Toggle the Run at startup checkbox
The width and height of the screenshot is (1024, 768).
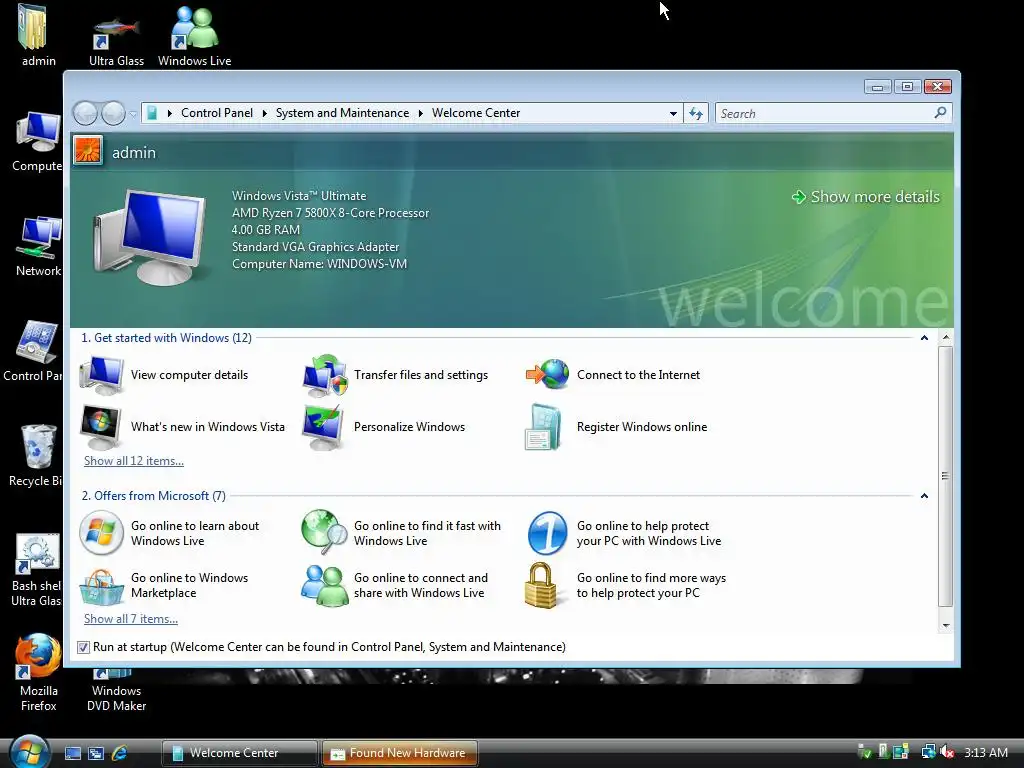[x=83, y=647]
